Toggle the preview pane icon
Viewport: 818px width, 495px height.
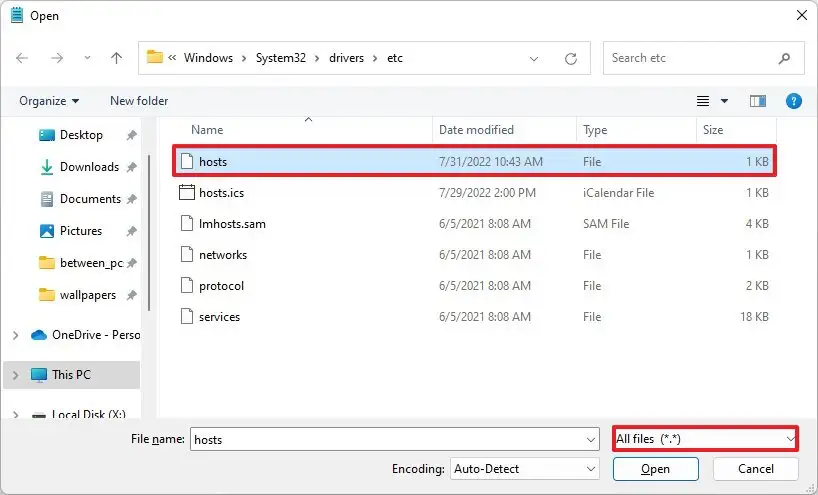coord(758,101)
